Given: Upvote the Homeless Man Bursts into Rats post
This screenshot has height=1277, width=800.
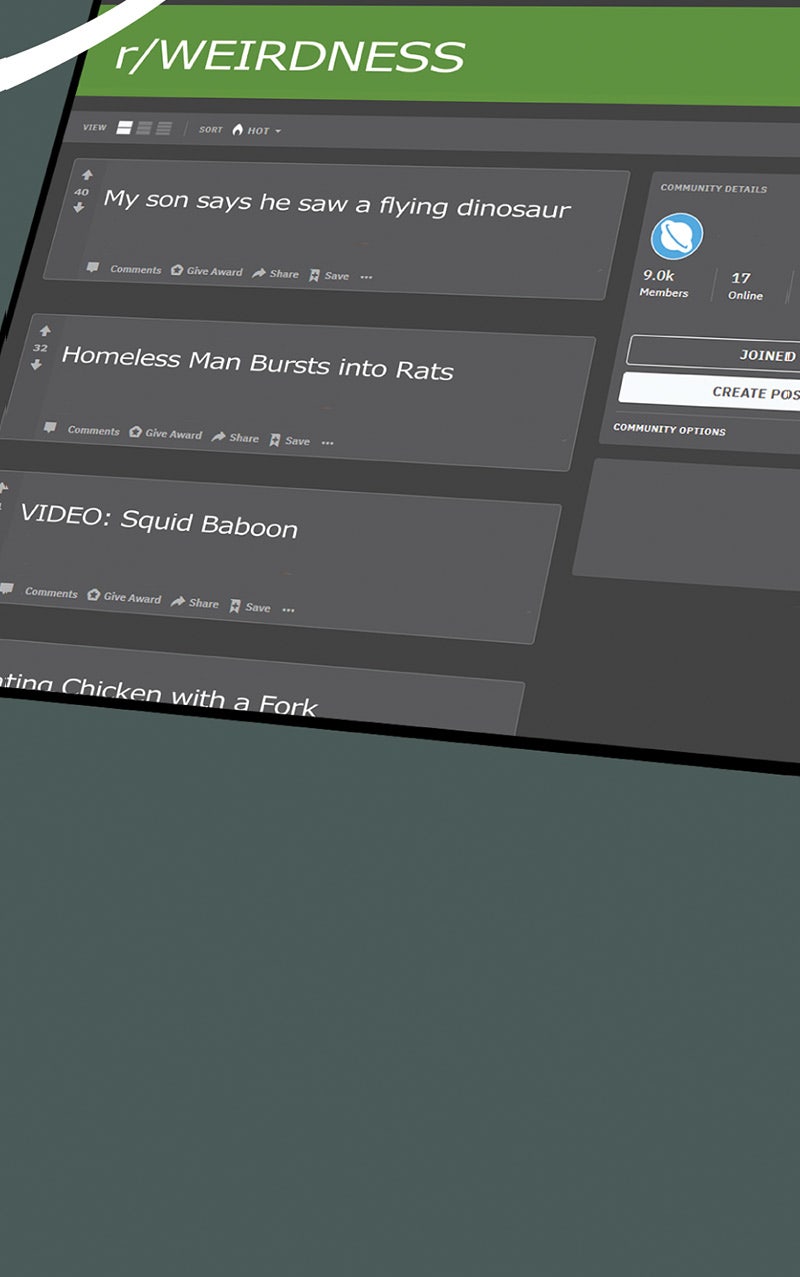Looking at the screenshot, I should [x=44, y=331].
